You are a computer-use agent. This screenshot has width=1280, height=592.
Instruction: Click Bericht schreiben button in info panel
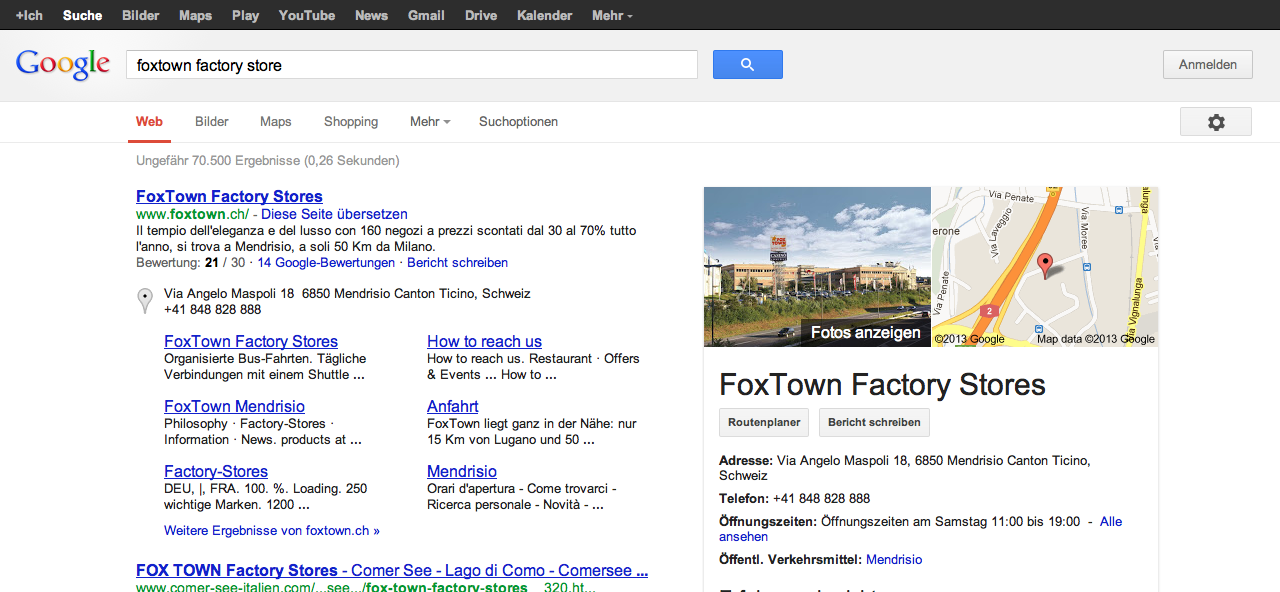click(874, 423)
